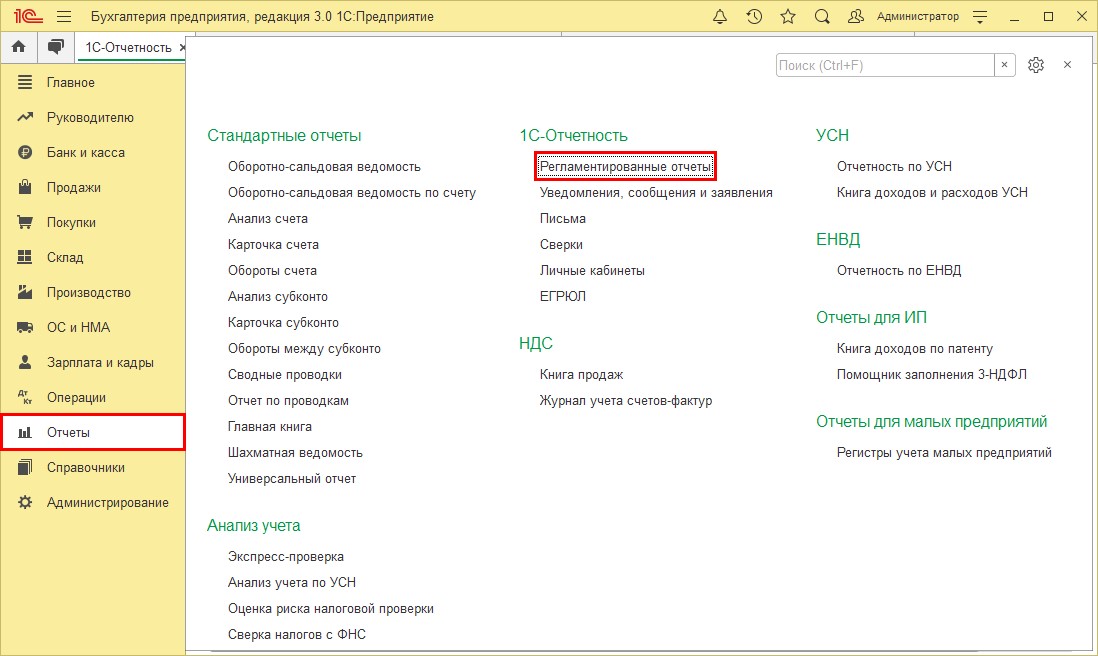Image resolution: width=1098 pixels, height=656 pixels.
Task: Click the magnifier search icon in title bar
Action: pyautogui.click(x=822, y=16)
